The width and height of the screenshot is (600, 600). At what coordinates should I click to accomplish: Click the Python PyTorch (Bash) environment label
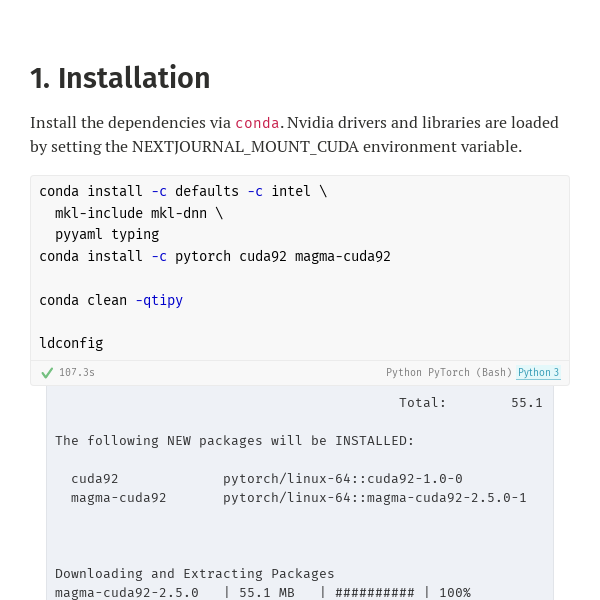tap(449, 373)
